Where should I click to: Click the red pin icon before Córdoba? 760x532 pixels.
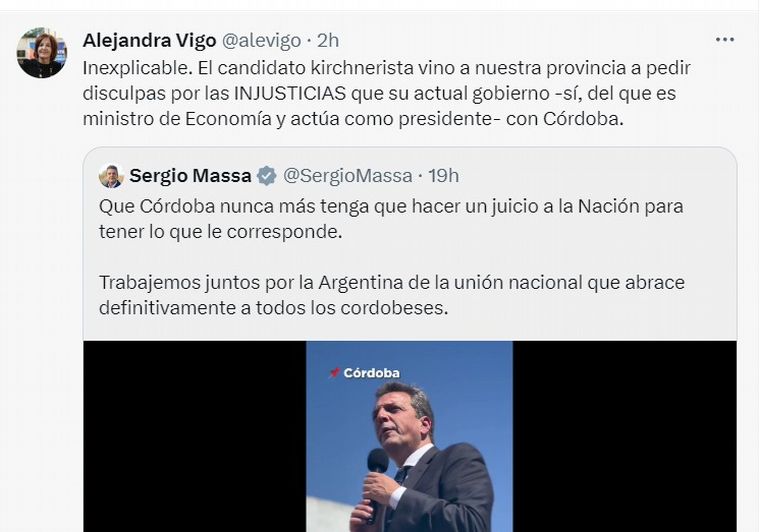click(334, 373)
